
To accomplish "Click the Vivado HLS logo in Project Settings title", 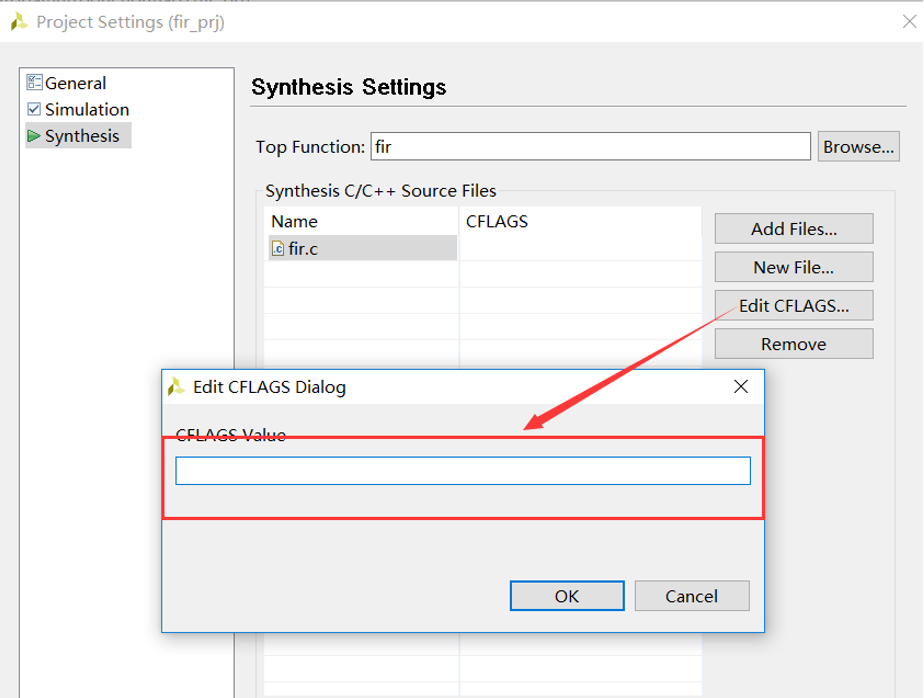I will (19, 22).
